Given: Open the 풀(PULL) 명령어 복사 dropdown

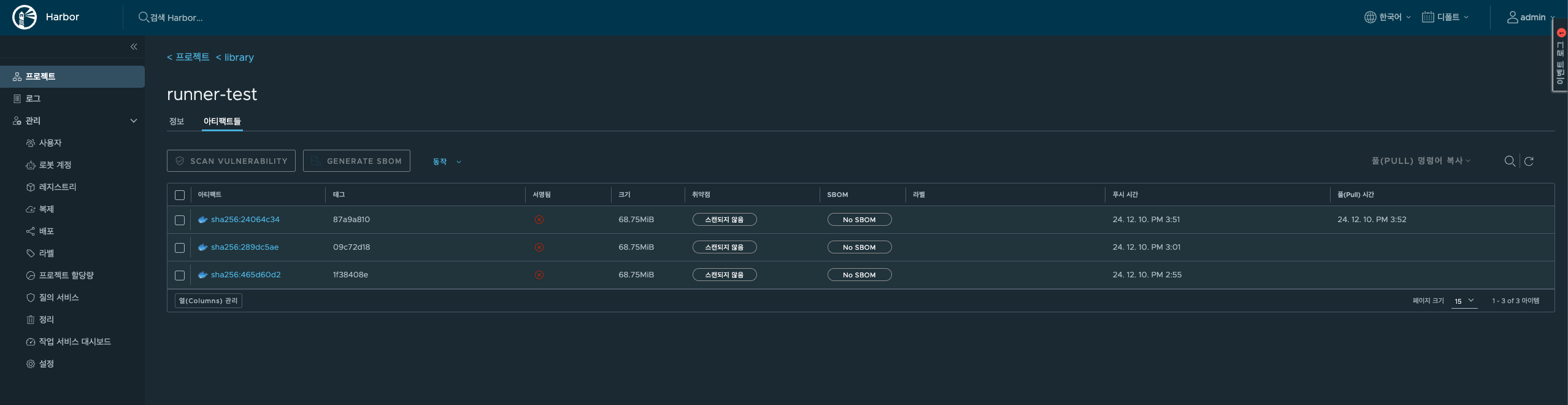Looking at the screenshot, I should [x=1421, y=161].
